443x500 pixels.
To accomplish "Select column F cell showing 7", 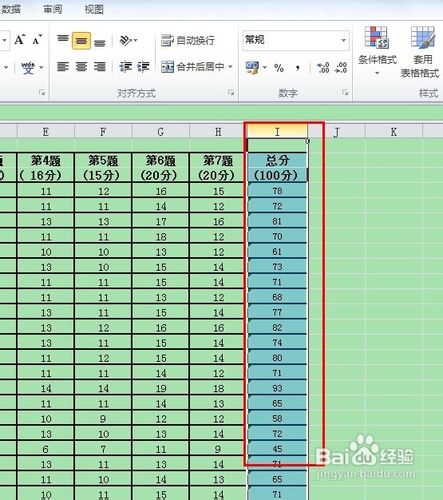I will (x=103, y=449).
